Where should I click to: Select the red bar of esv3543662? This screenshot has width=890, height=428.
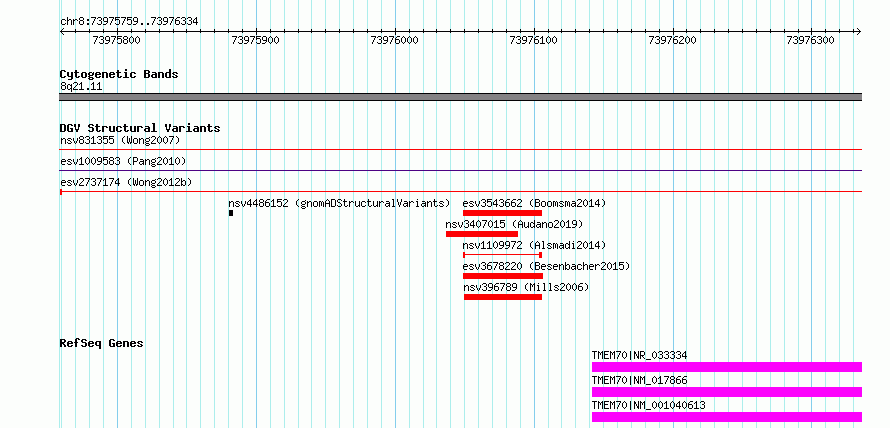(x=502, y=213)
